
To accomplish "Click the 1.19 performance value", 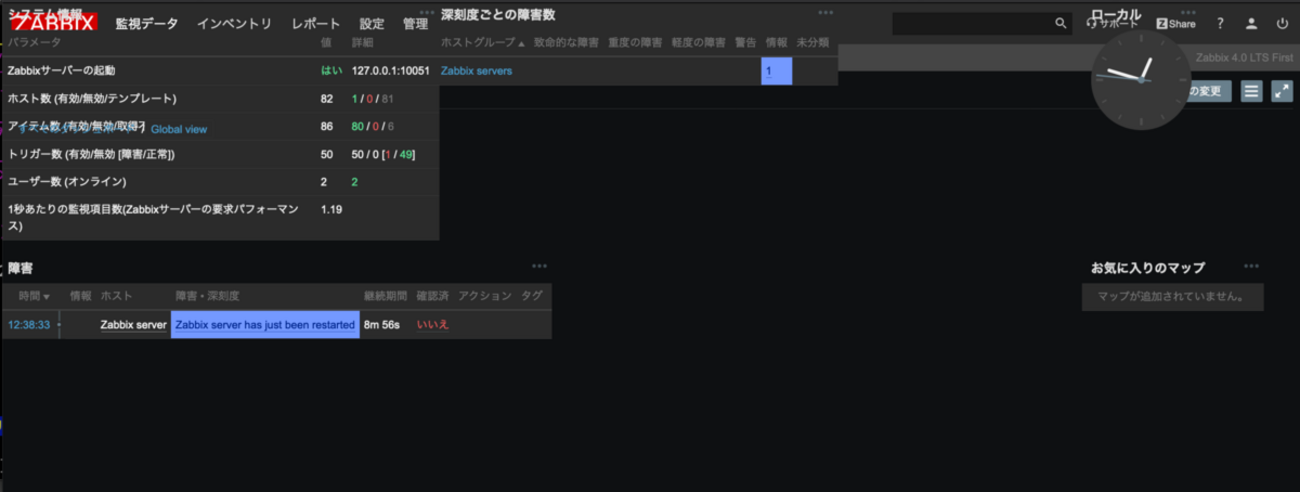I will click(x=332, y=210).
